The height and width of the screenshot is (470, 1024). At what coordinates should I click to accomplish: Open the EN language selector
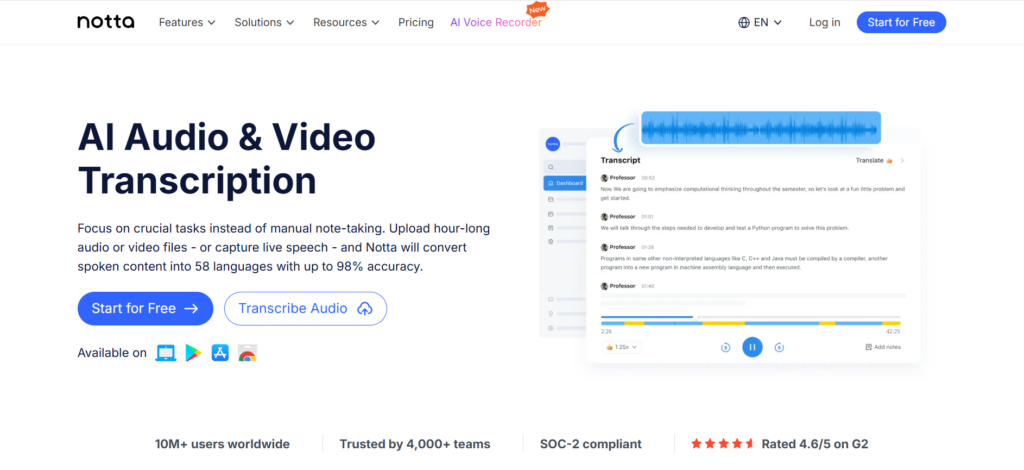[760, 22]
